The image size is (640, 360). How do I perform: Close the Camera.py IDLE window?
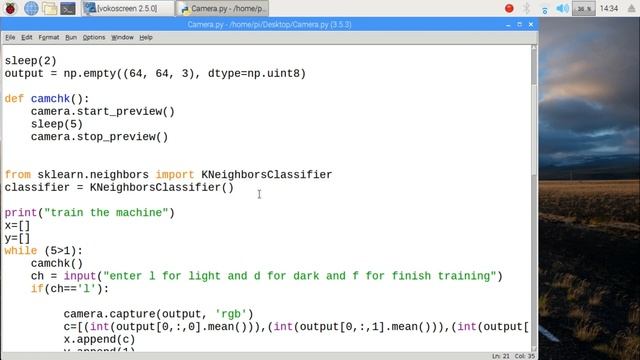(531, 24)
